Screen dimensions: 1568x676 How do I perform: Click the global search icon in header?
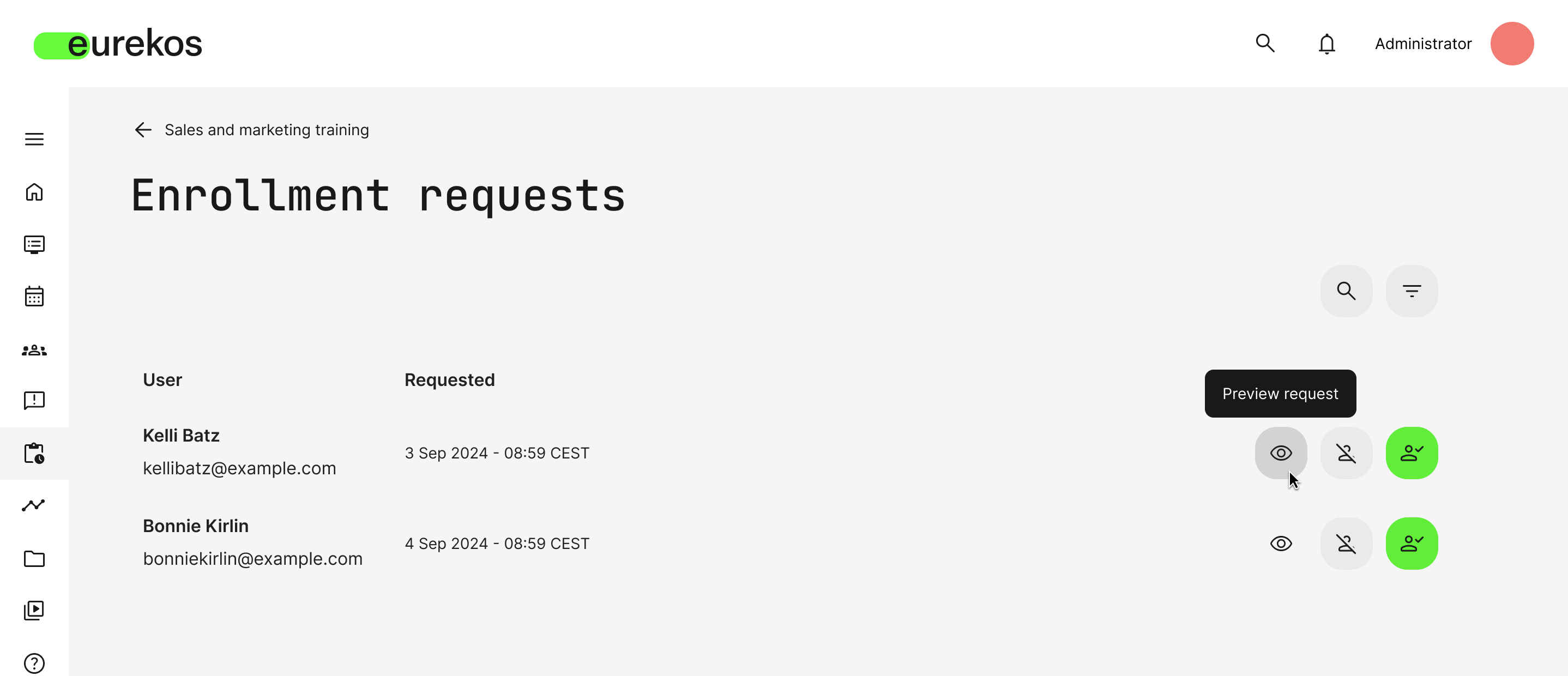pyautogui.click(x=1265, y=43)
